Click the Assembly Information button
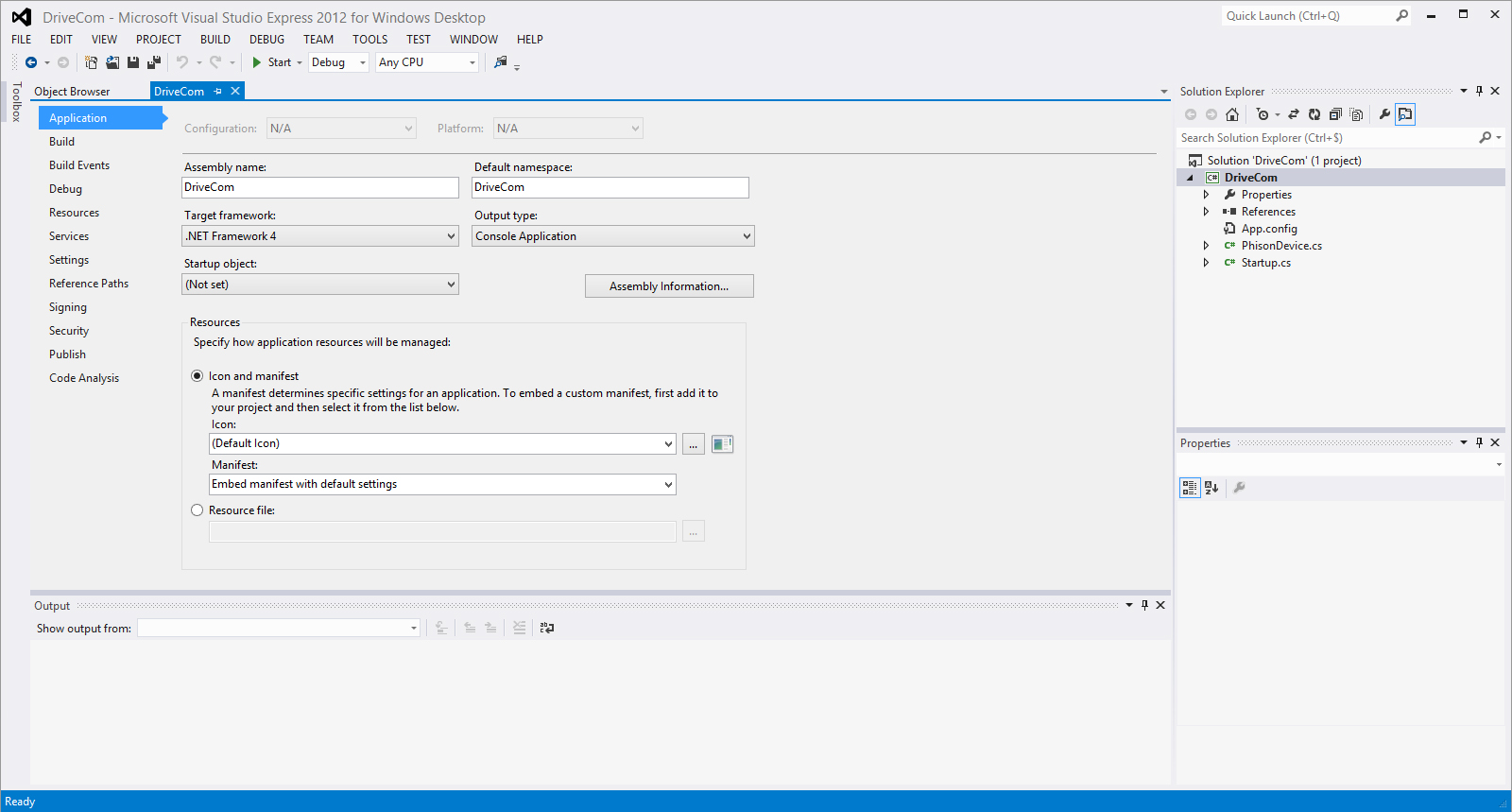 [x=669, y=286]
